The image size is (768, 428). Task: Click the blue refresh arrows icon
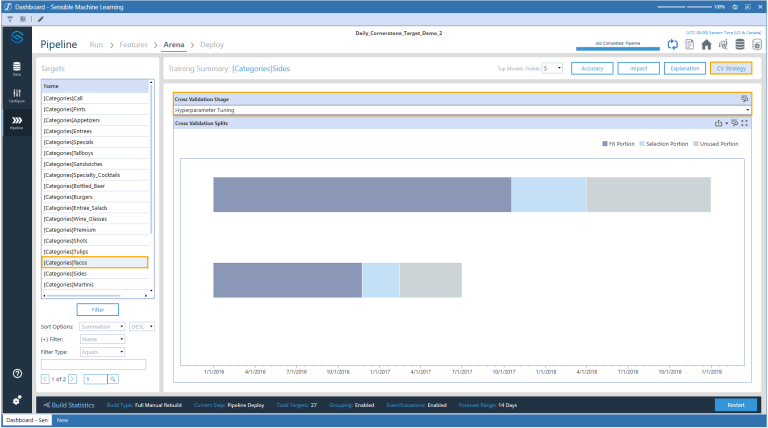tap(673, 45)
